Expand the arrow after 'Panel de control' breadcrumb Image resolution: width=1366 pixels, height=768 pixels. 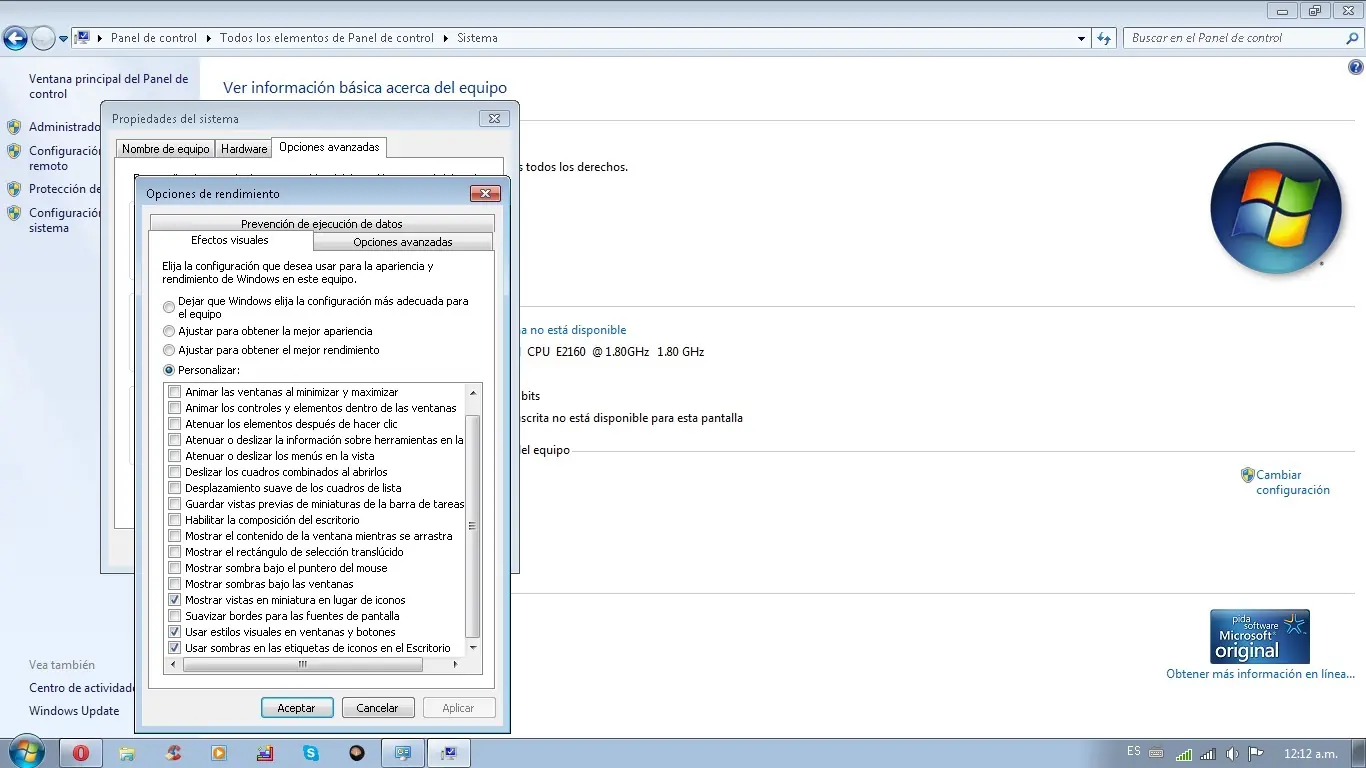pyautogui.click(x=209, y=38)
